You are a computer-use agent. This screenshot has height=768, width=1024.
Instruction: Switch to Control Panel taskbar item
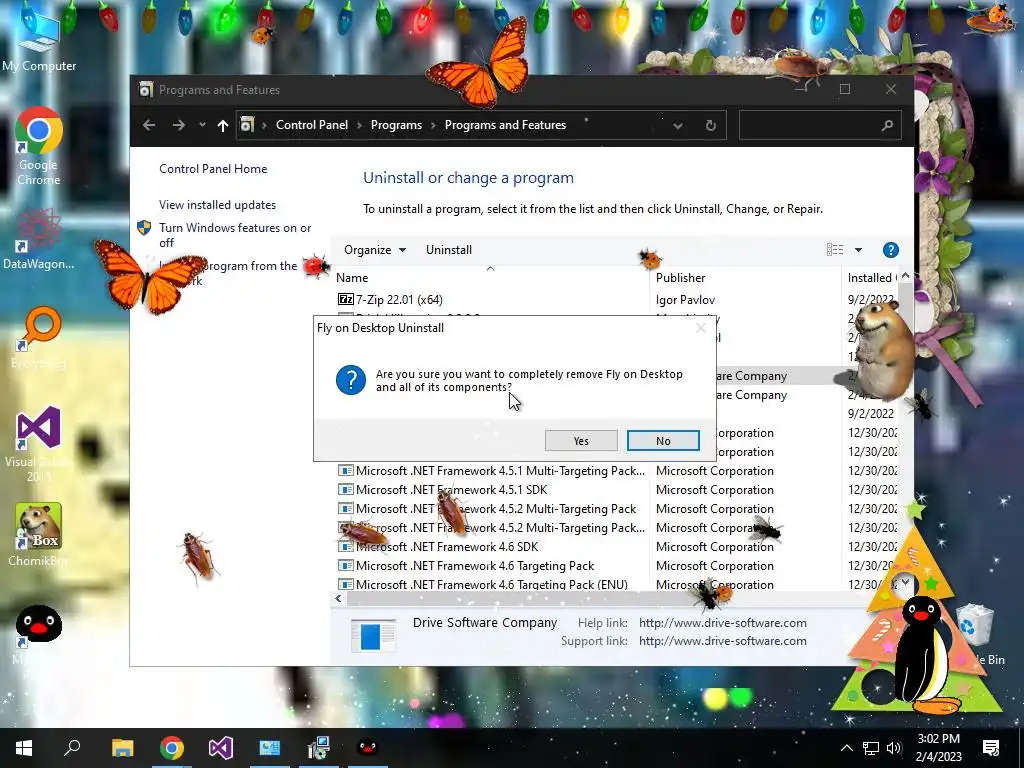pos(270,748)
